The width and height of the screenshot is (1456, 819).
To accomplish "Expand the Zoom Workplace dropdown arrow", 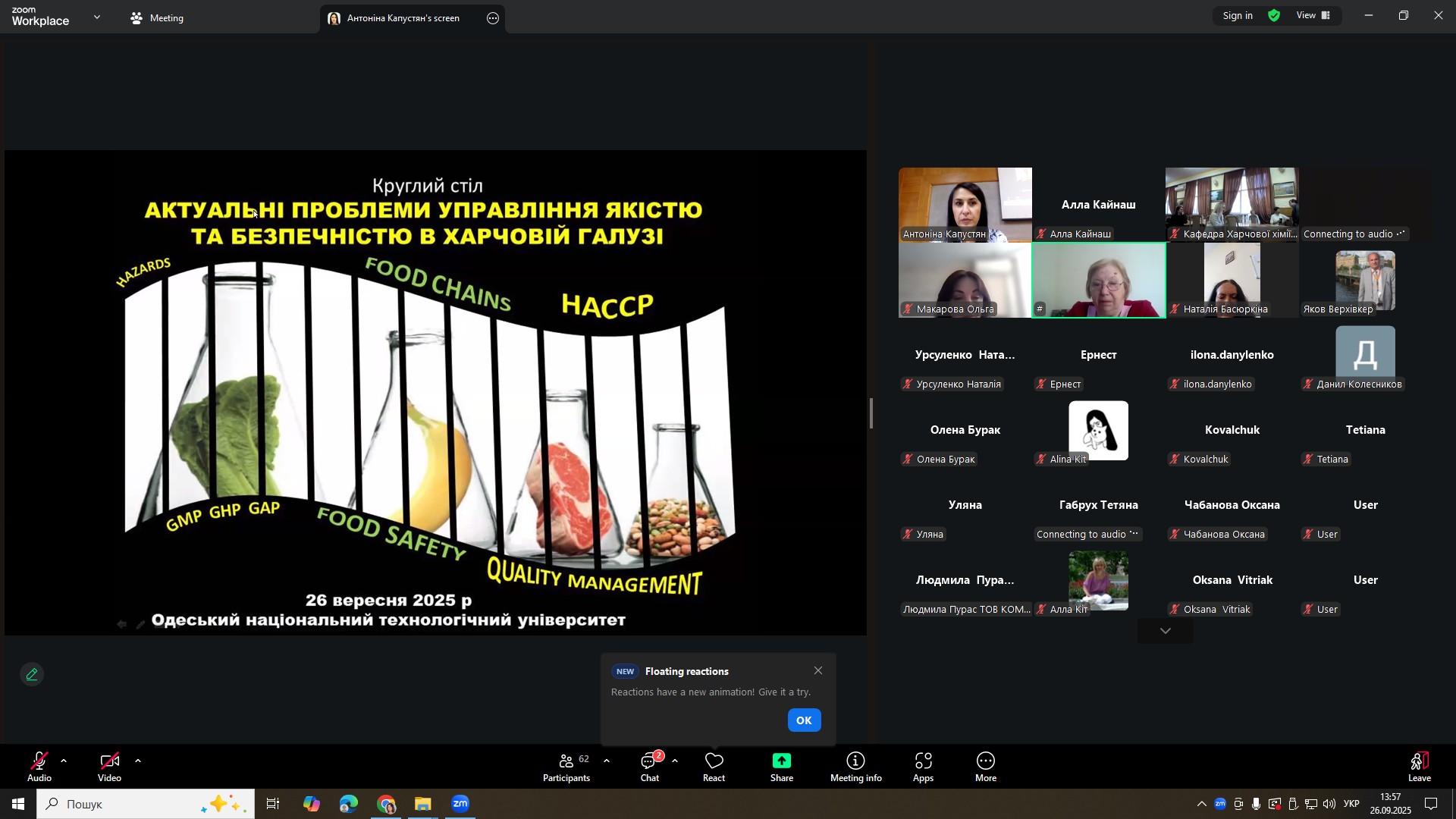I will point(97,17).
